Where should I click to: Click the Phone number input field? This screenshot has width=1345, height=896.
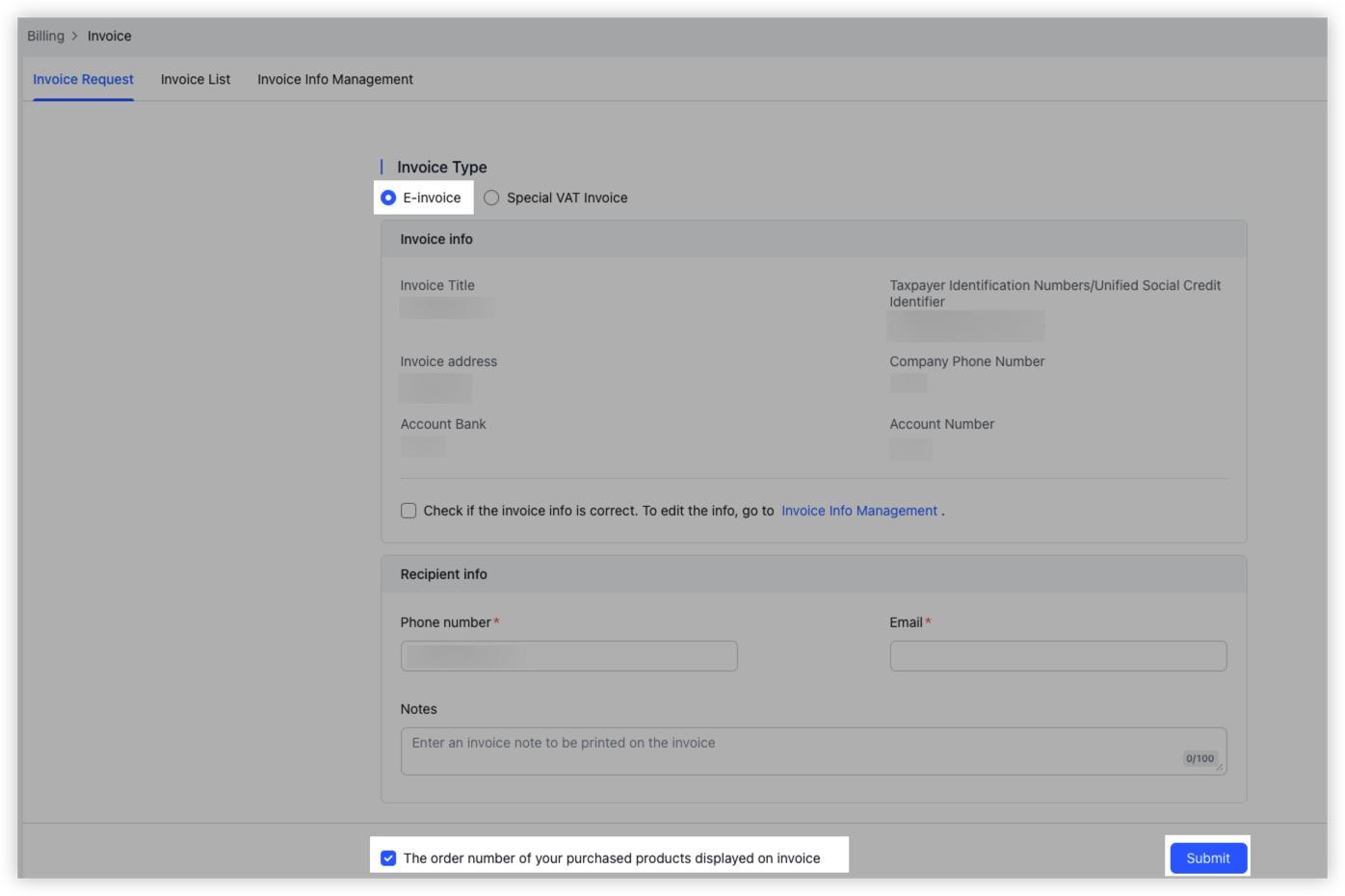(568, 655)
